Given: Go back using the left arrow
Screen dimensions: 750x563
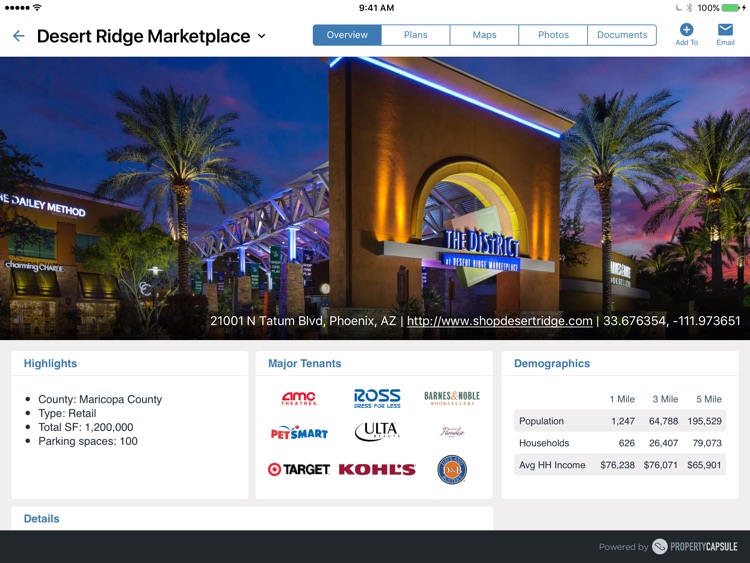Looking at the screenshot, I should coord(18,36).
